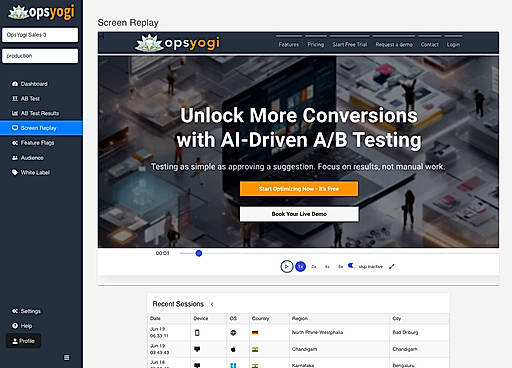This screenshot has height=368, width=512.
Task: Set playback speed to 2x
Action: pyautogui.click(x=314, y=267)
